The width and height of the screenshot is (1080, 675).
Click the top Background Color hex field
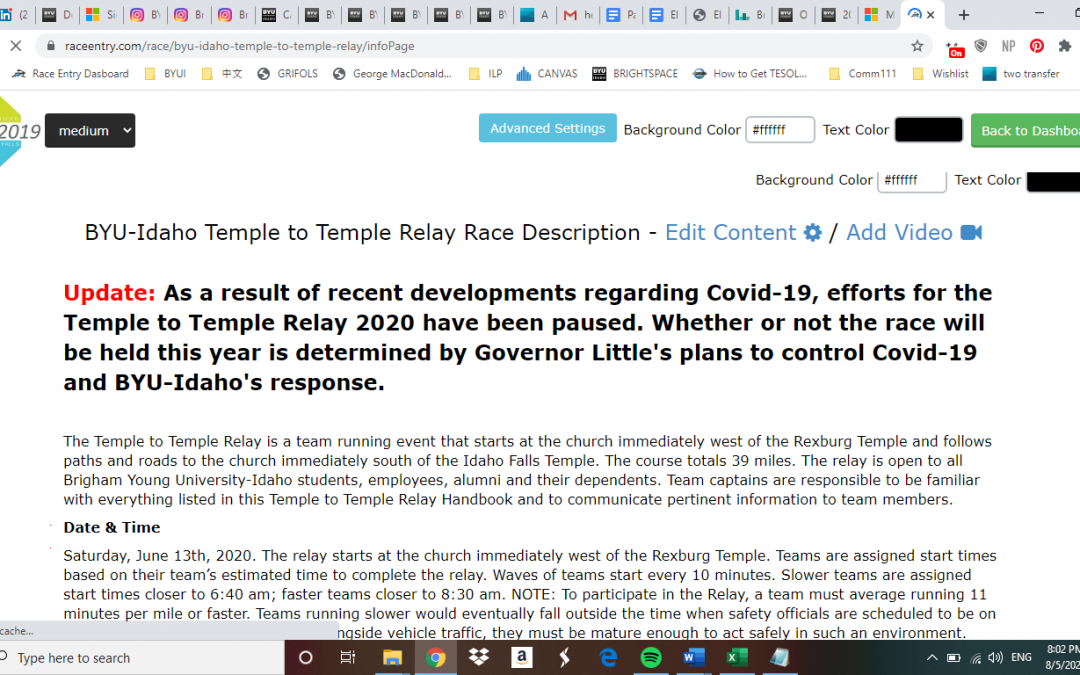[x=780, y=130]
